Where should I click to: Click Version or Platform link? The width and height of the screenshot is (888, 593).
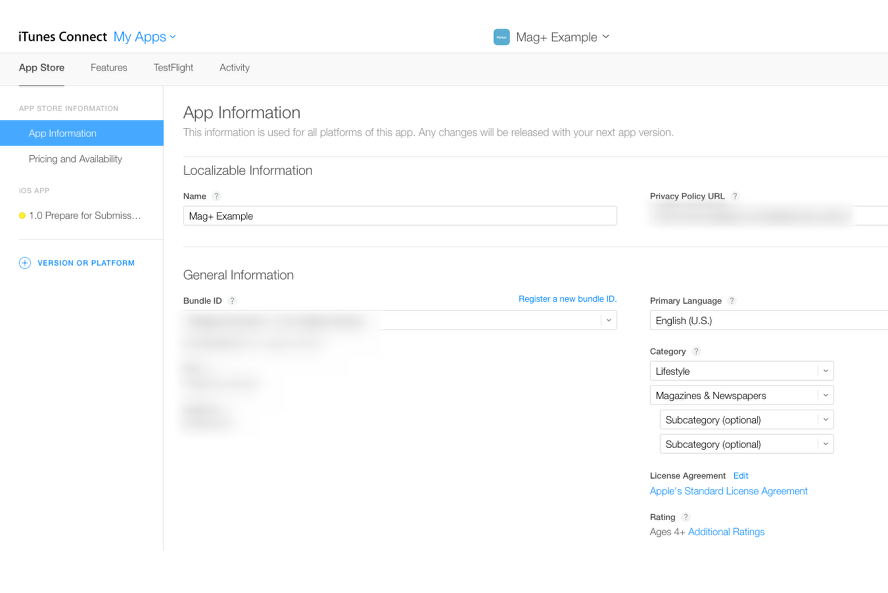click(86, 263)
